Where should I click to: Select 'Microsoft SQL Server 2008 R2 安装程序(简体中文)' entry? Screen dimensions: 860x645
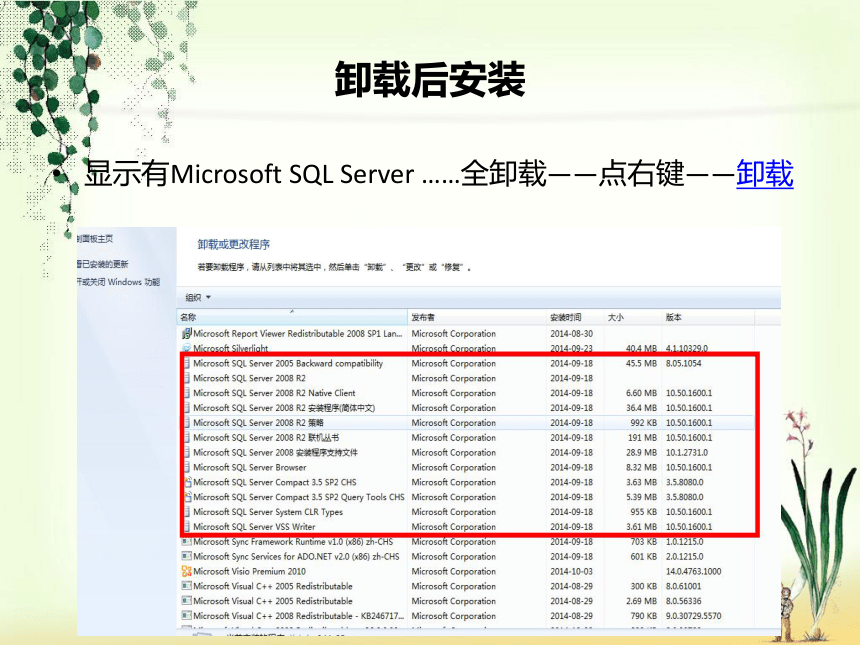pyautogui.click(x=284, y=408)
